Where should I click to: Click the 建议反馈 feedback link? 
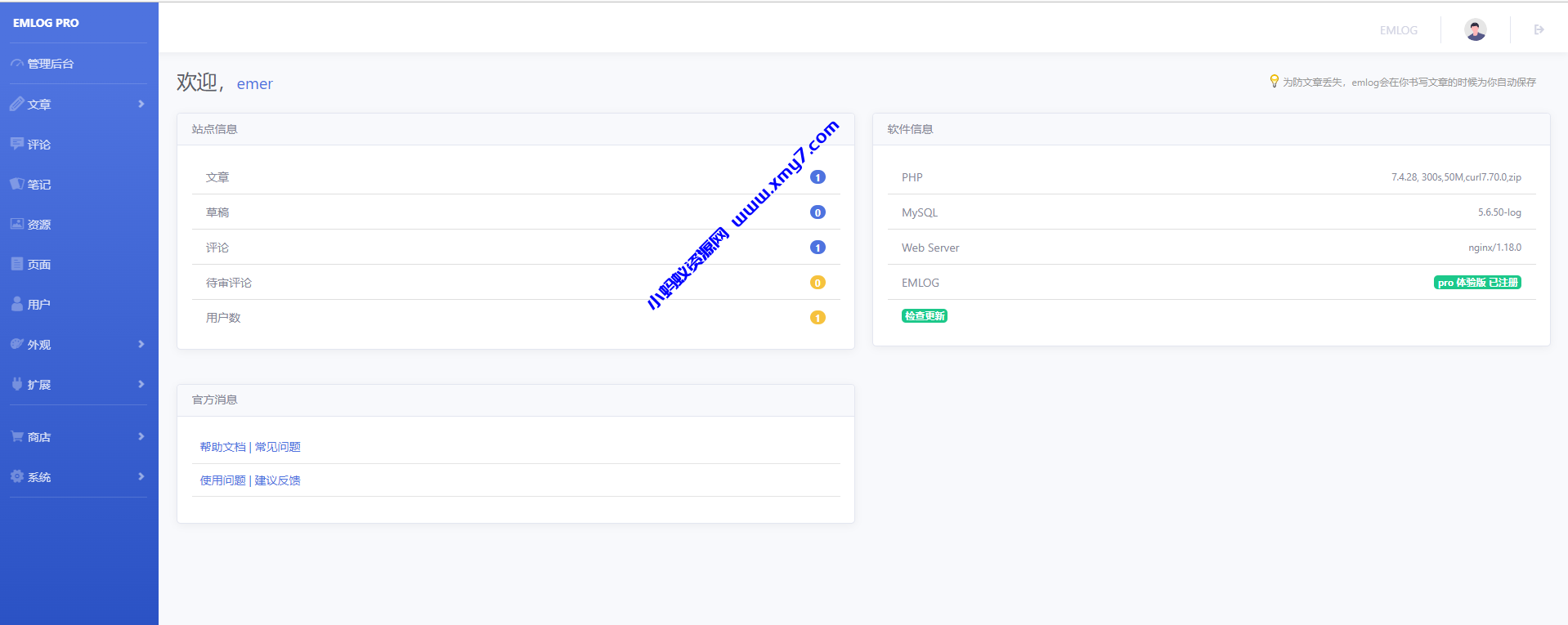click(278, 480)
